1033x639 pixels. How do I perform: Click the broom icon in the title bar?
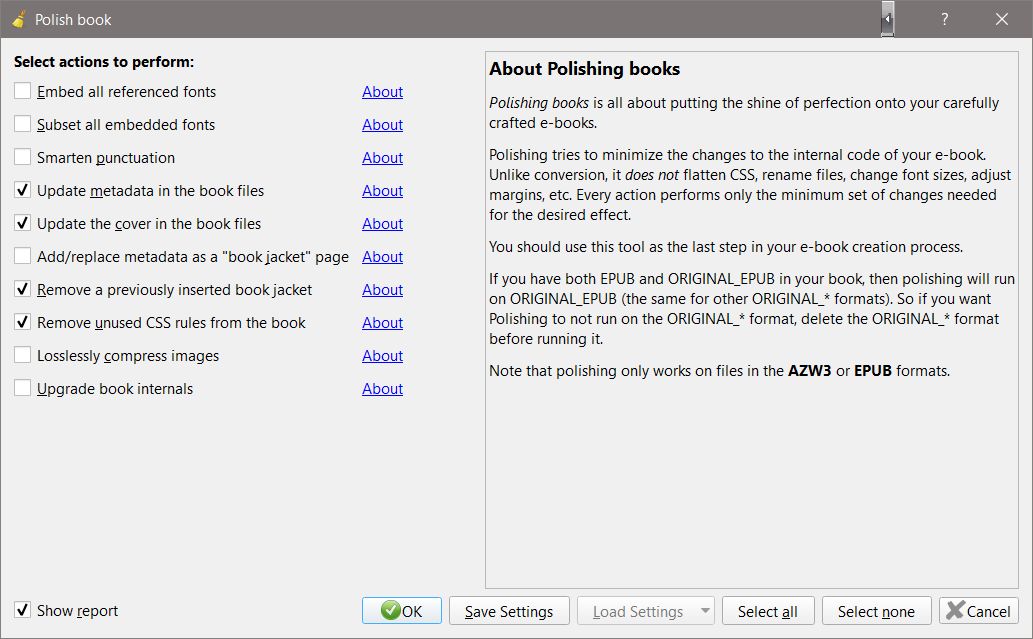[x=18, y=19]
